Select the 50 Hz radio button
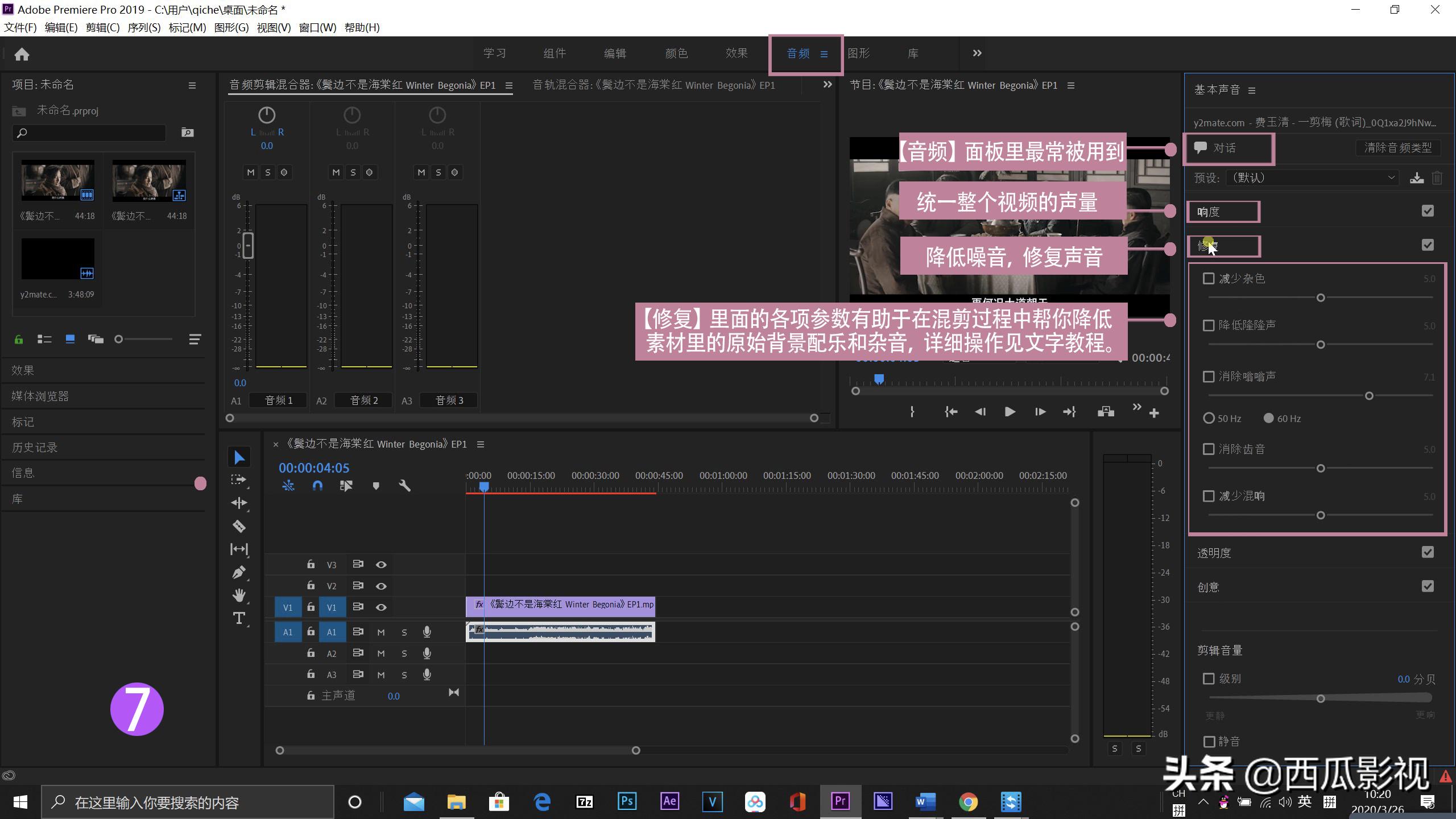The height and width of the screenshot is (819, 1456). (1209, 419)
